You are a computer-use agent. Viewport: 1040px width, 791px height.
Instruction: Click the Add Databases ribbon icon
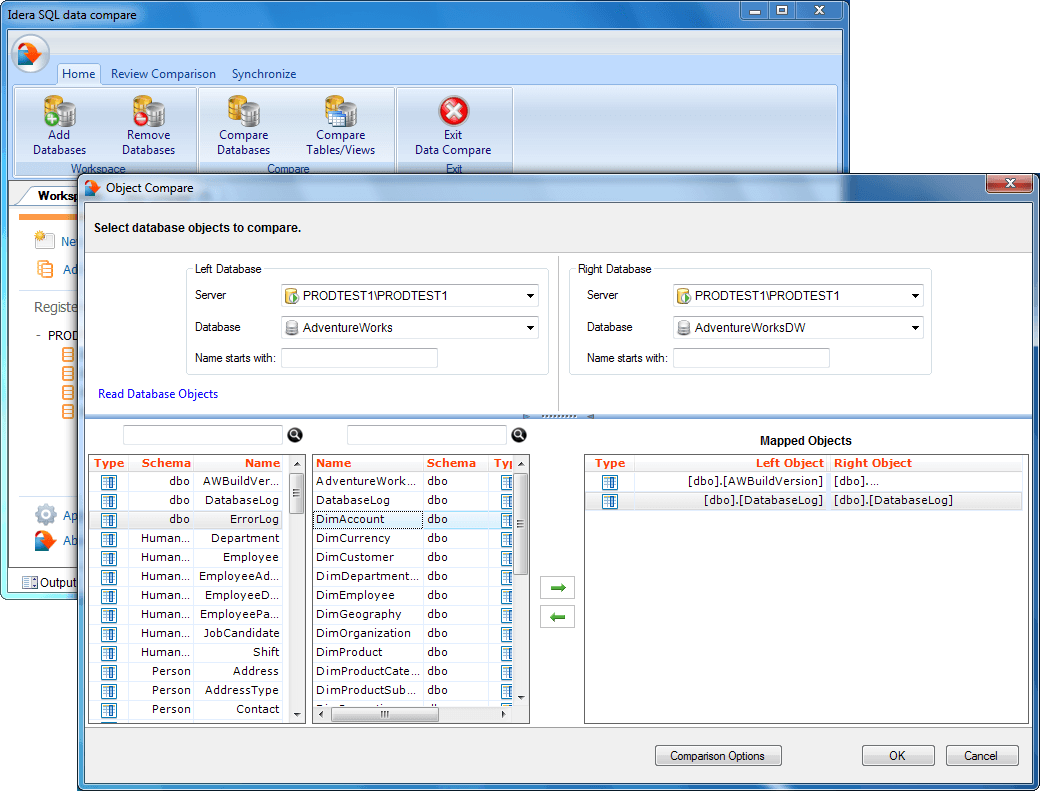point(60,111)
